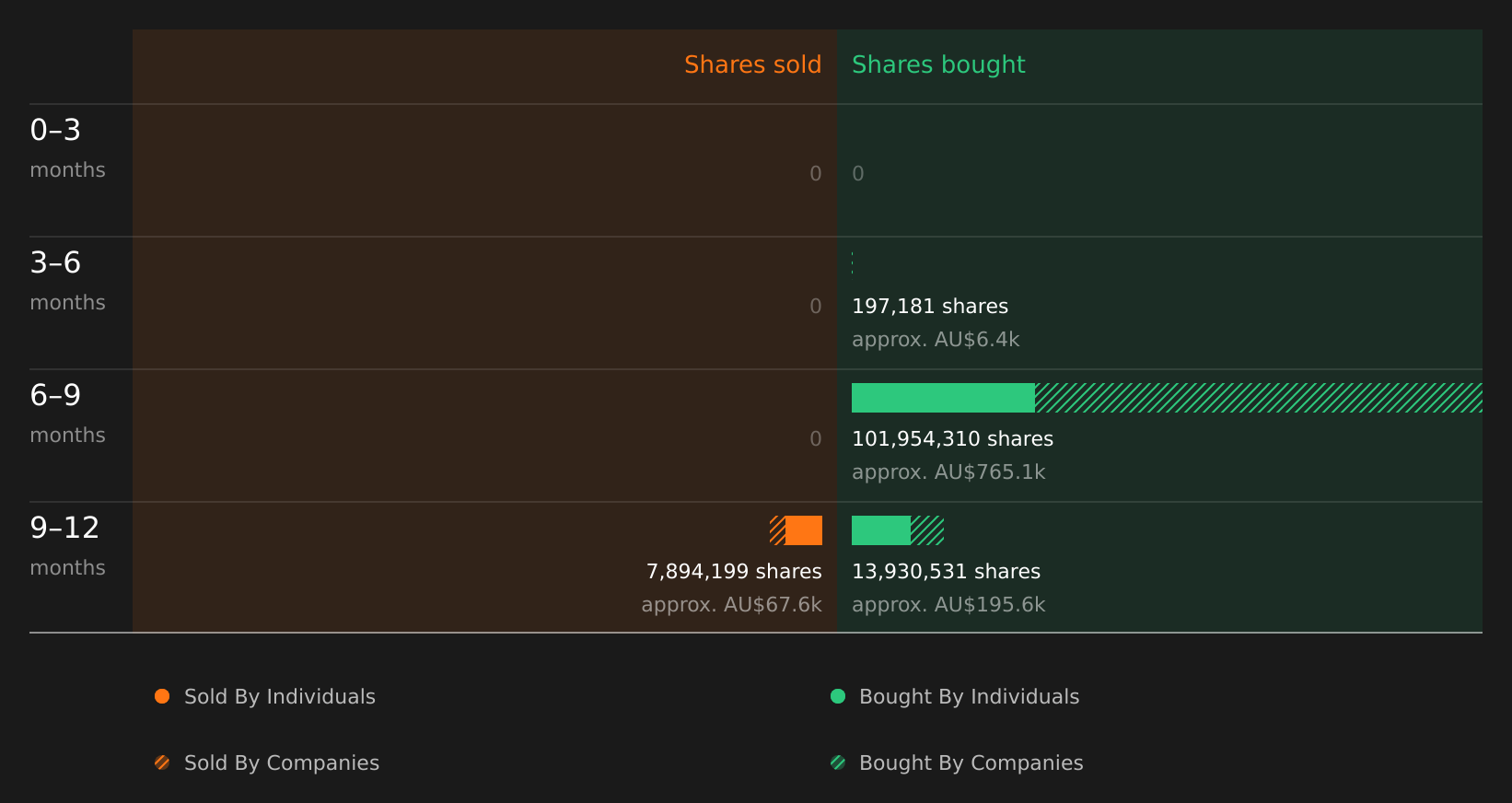Click the solid green bar in 6–9 months row
This screenshot has height=803, width=1512.
(943, 398)
